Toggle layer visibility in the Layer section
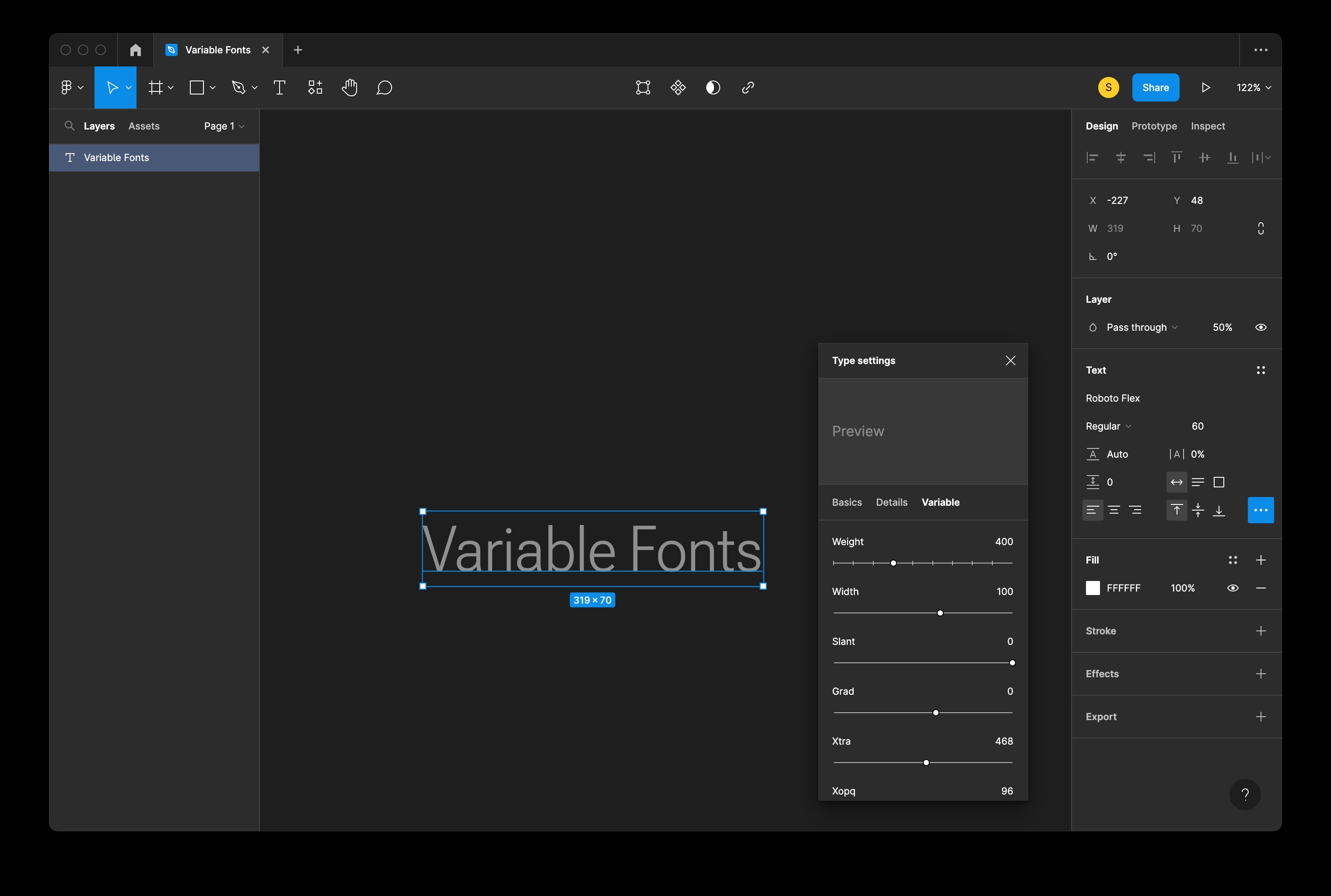Image resolution: width=1331 pixels, height=896 pixels. tap(1261, 327)
